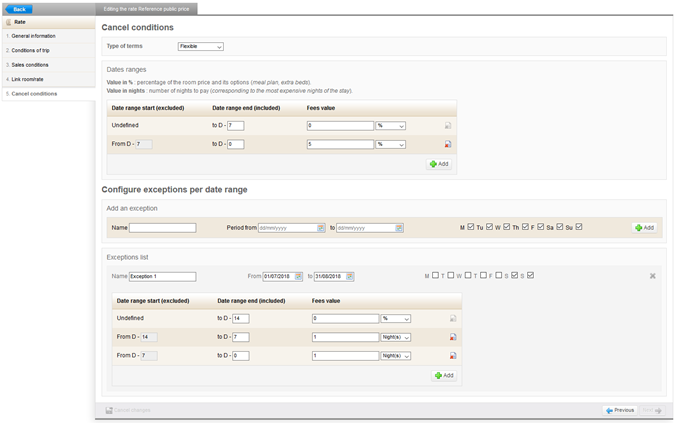Image resolution: width=677 pixels, height=423 pixels.
Task: Remove Exception 1 with the X icon
Action: point(652,276)
